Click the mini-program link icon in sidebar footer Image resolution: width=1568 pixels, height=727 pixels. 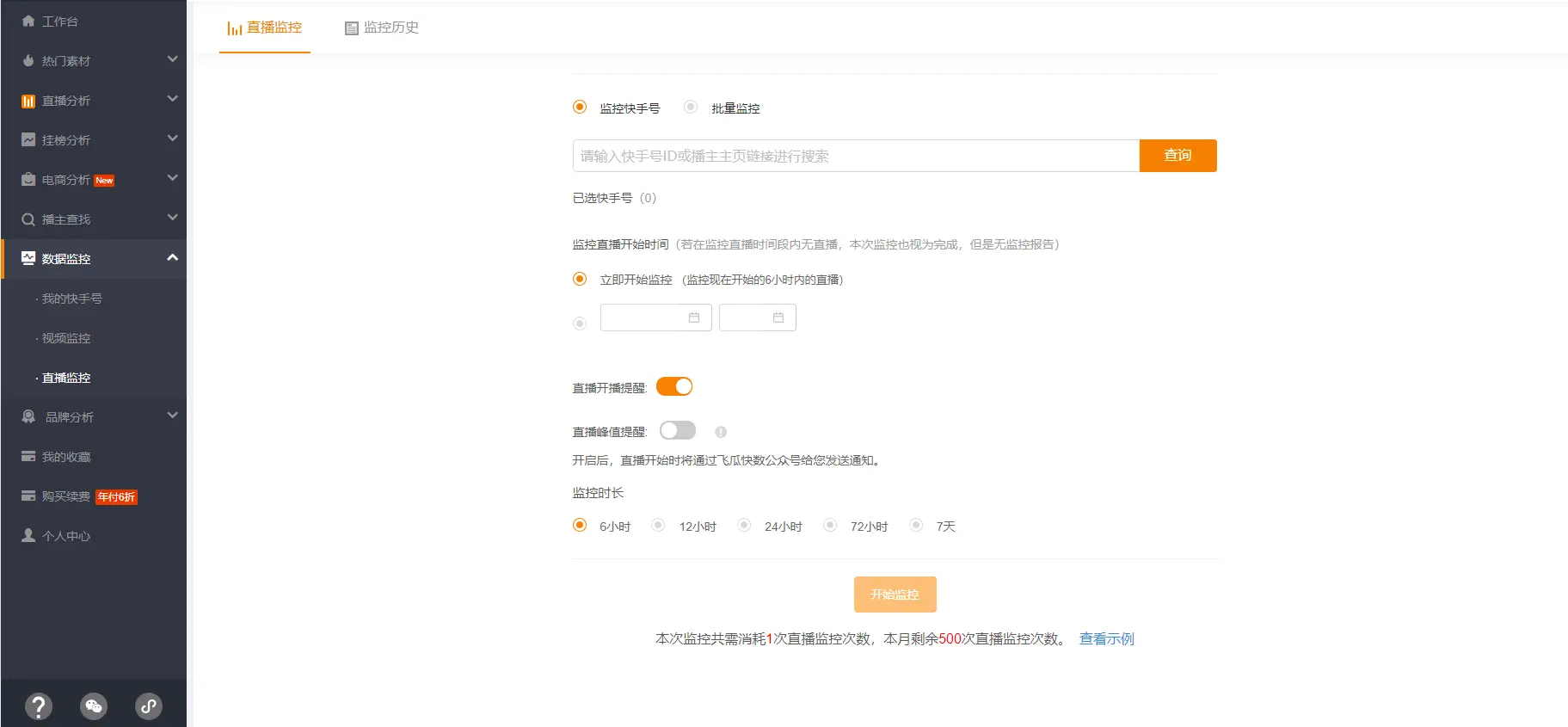click(x=149, y=706)
